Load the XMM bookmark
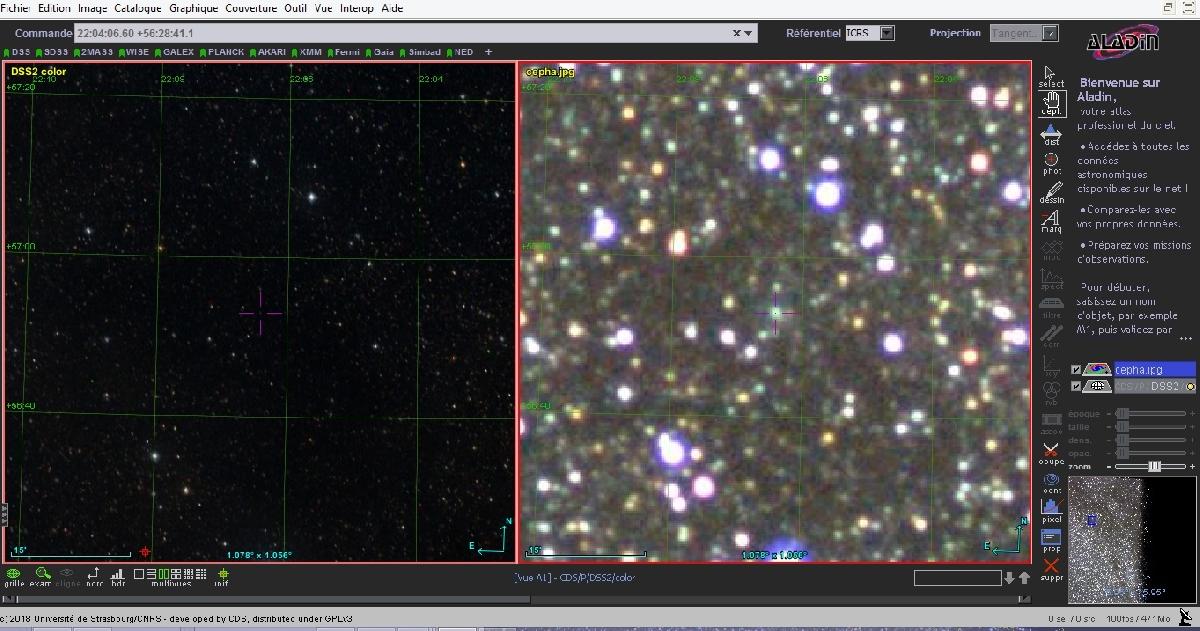 click(308, 52)
